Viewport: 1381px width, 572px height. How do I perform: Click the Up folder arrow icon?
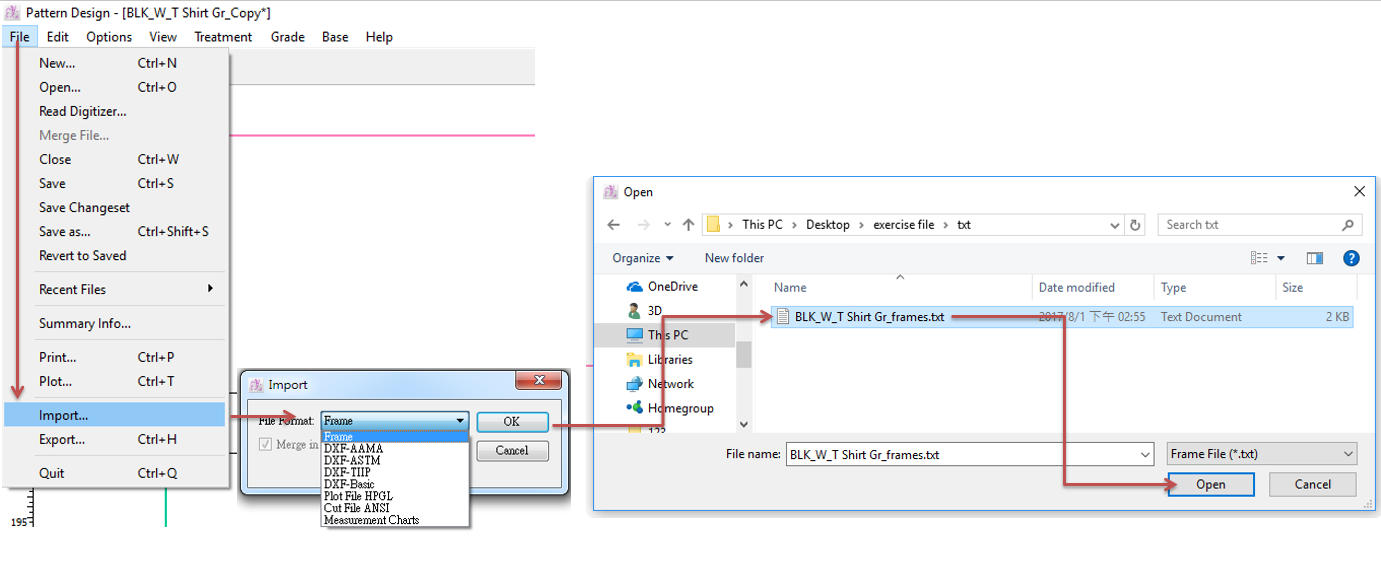(688, 225)
